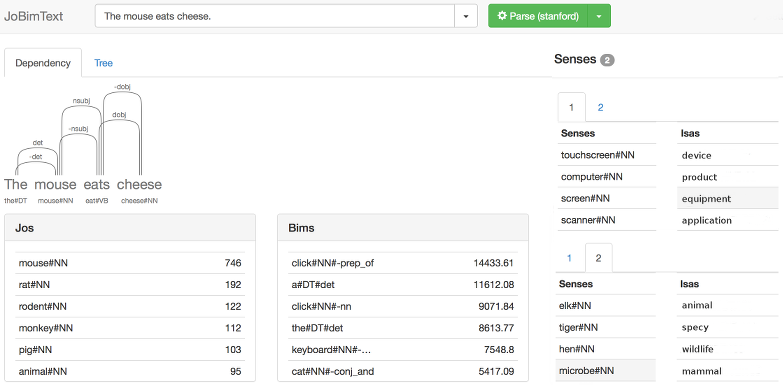Click the gear icon on Parse button
The height and width of the screenshot is (387, 783).
coord(502,16)
